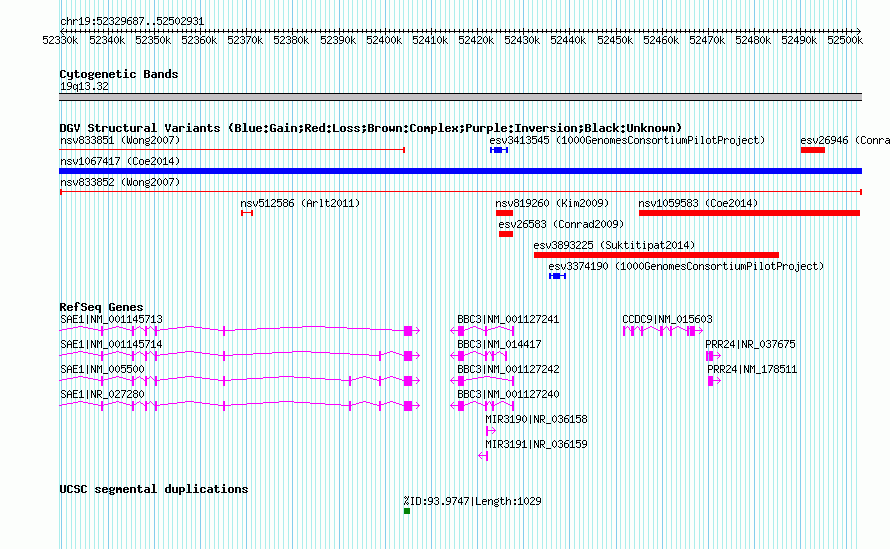Open the nsv833852 (Wong2007) variant label
This screenshot has height=549, width=890.
[x=120, y=182]
